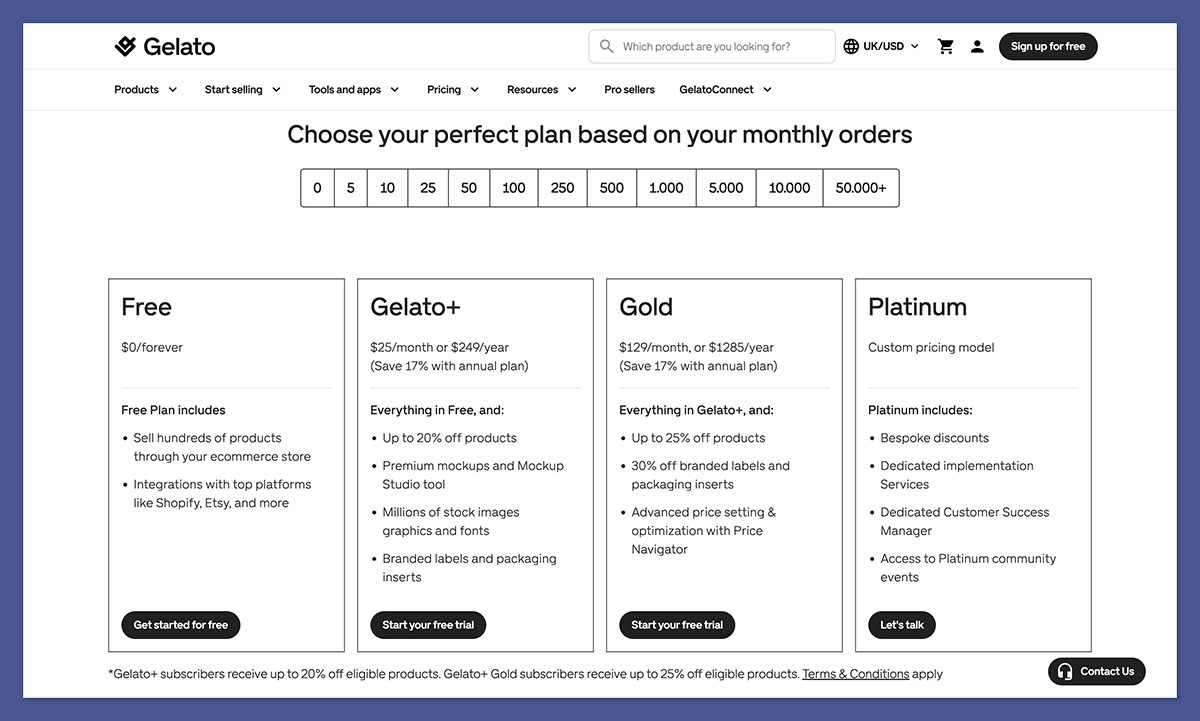
Task: Click the product search input field
Action: click(x=711, y=46)
